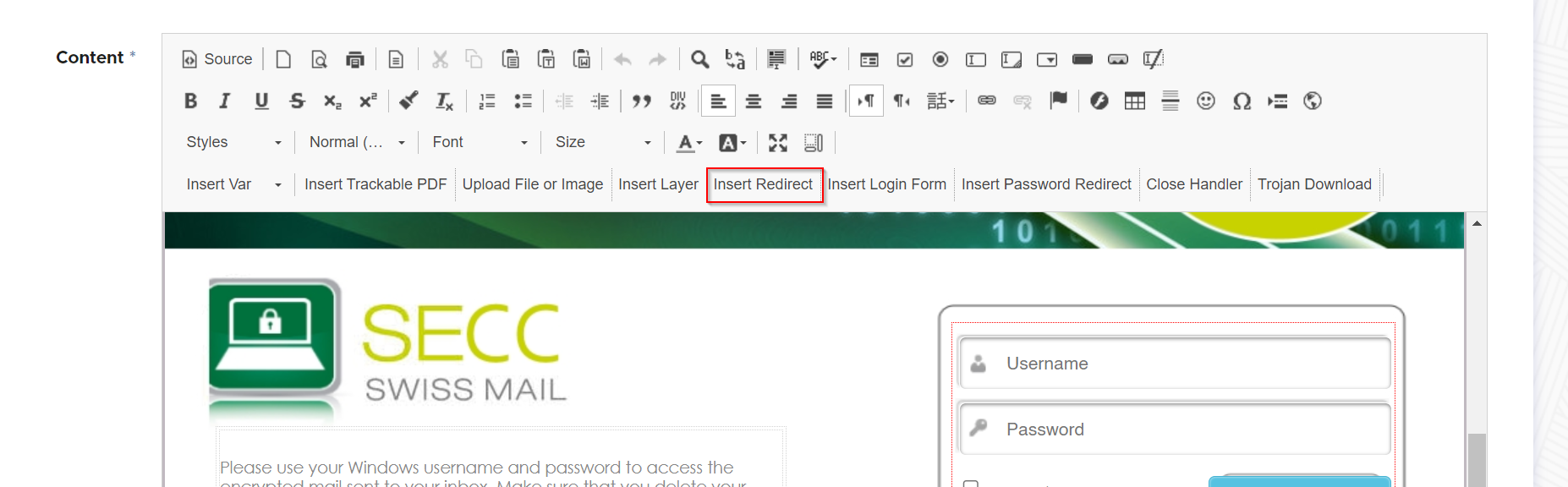Toggle Superscript formatting

pyautogui.click(x=368, y=101)
